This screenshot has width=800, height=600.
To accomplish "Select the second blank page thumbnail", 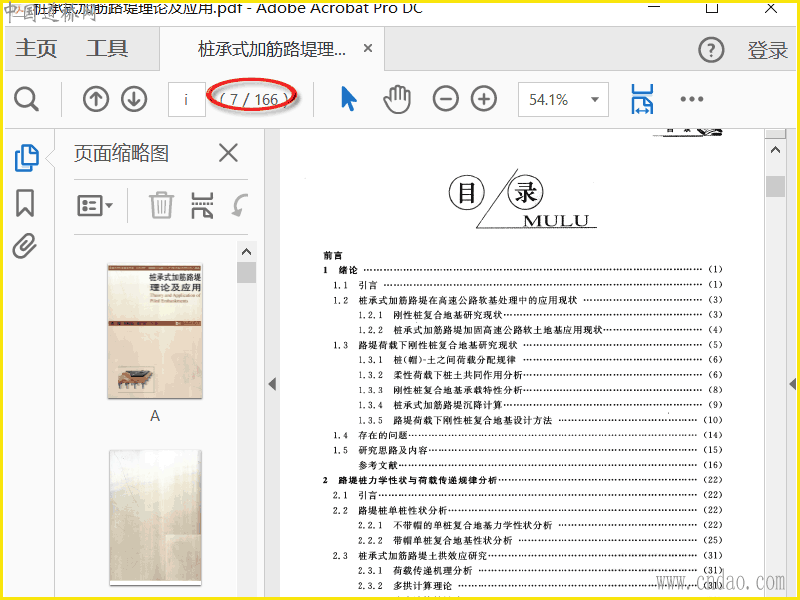I will 155,517.
